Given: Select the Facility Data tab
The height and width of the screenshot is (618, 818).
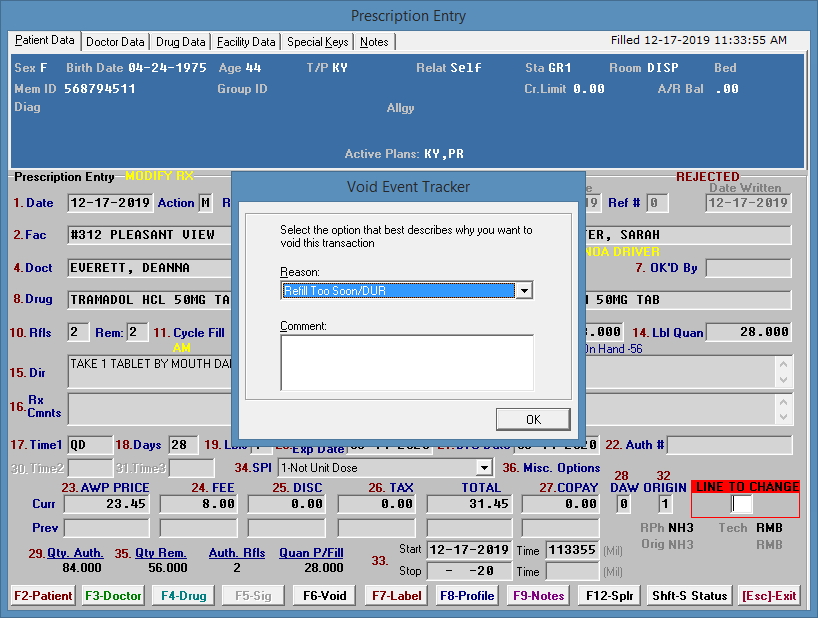Looking at the screenshot, I should click(246, 42).
